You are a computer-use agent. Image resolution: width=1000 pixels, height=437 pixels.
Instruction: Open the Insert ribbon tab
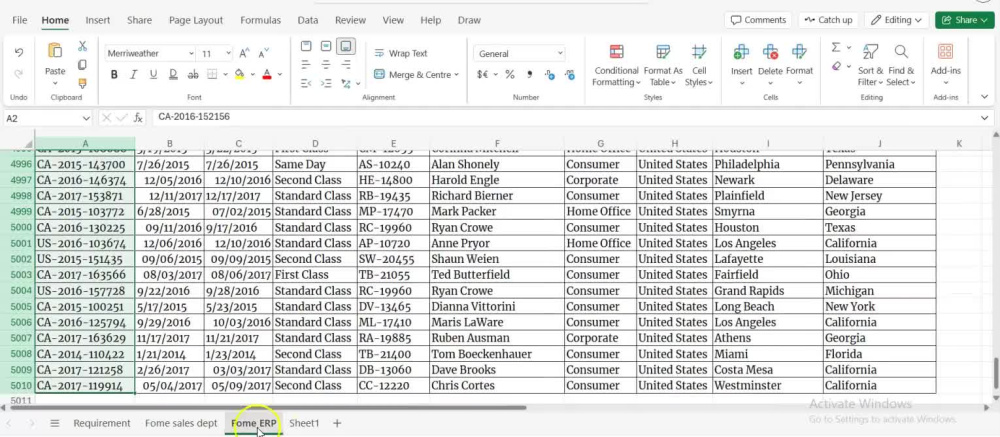tap(98, 20)
